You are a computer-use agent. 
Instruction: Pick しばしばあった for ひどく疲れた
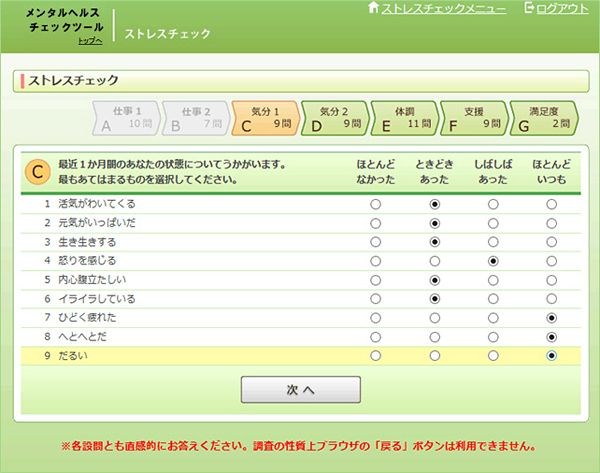pyautogui.click(x=493, y=318)
